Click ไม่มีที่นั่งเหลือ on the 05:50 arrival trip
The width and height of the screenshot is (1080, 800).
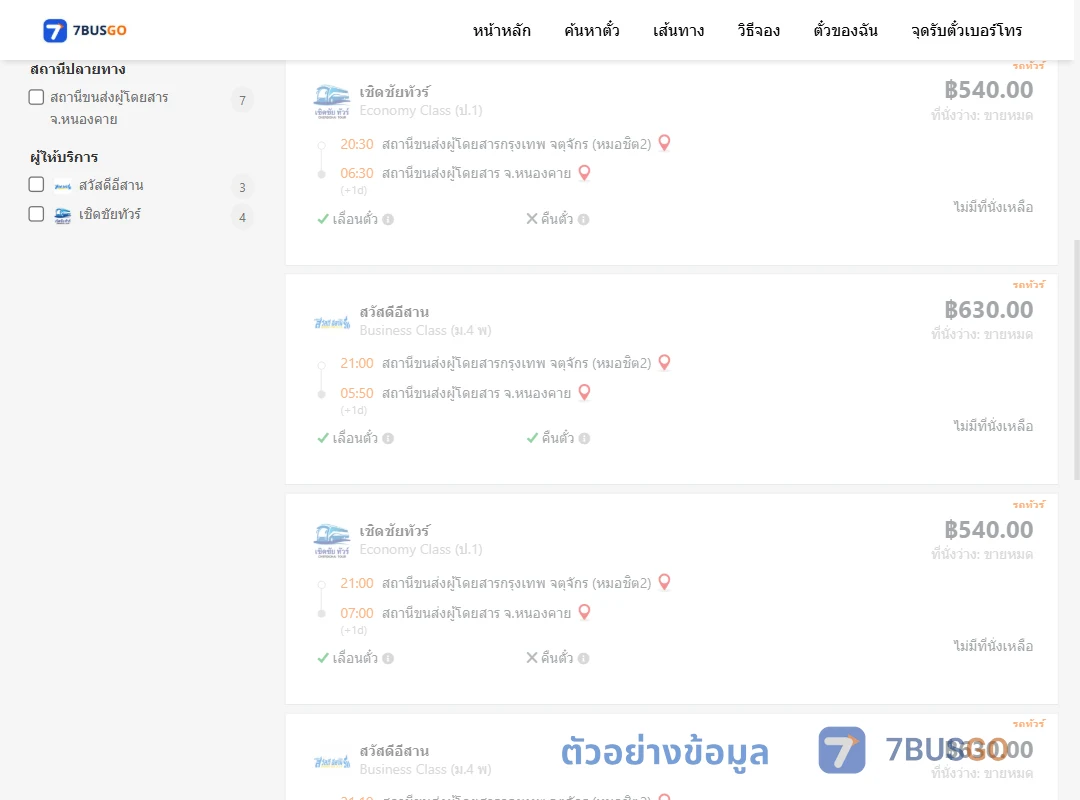point(993,426)
